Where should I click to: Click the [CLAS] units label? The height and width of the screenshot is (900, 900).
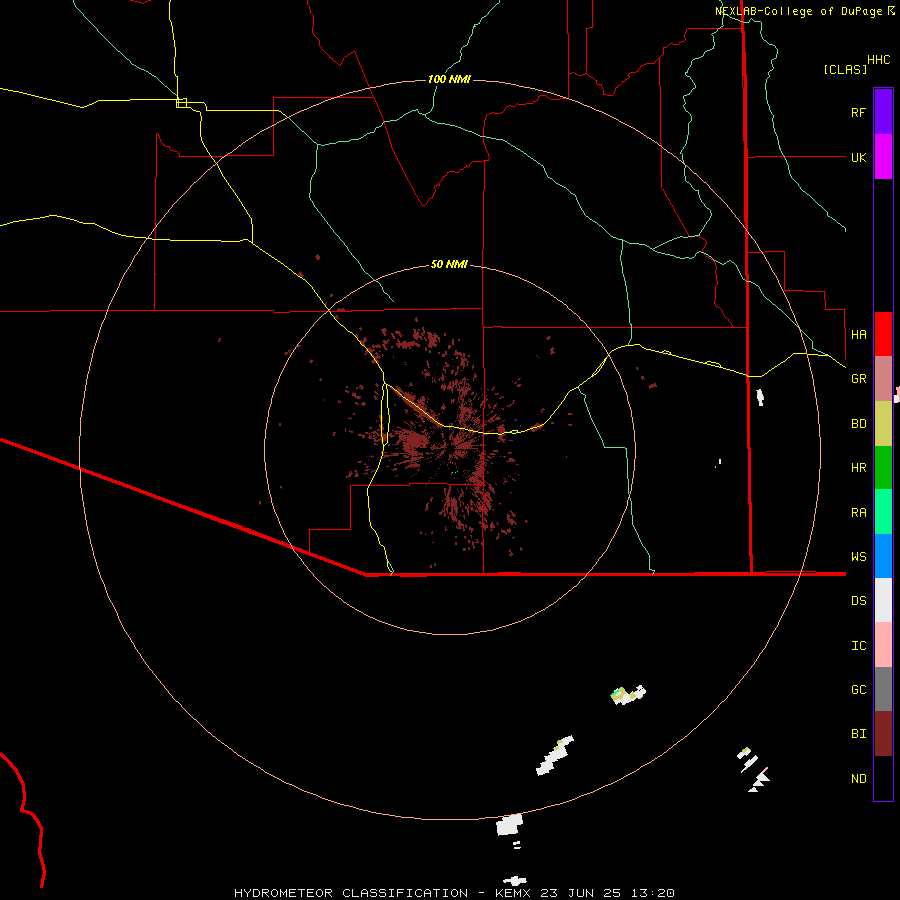(845, 69)
